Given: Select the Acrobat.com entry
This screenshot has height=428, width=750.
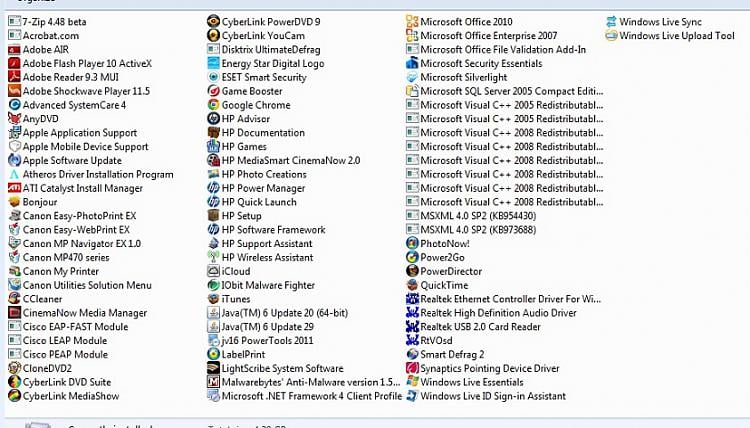Looking at the screenshot, I should [44, 35].
